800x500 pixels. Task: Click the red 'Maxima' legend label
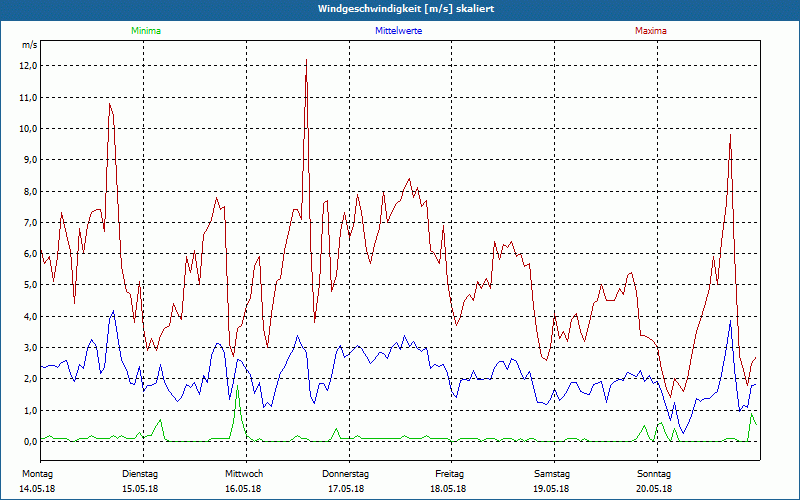pyautogui.click(x=651, y=31)
